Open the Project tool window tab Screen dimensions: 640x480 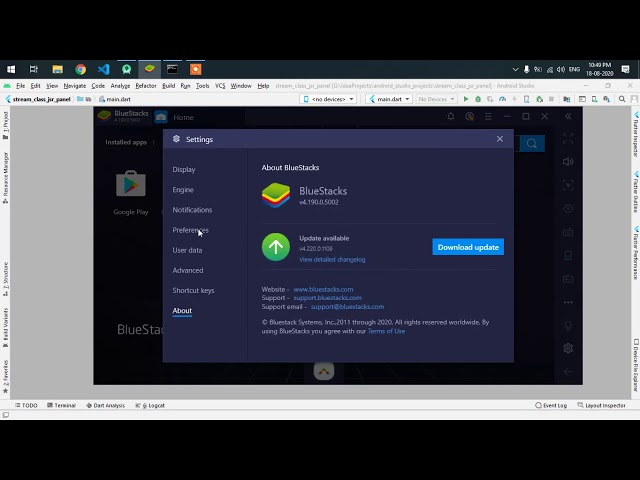[x=5, y=125]
